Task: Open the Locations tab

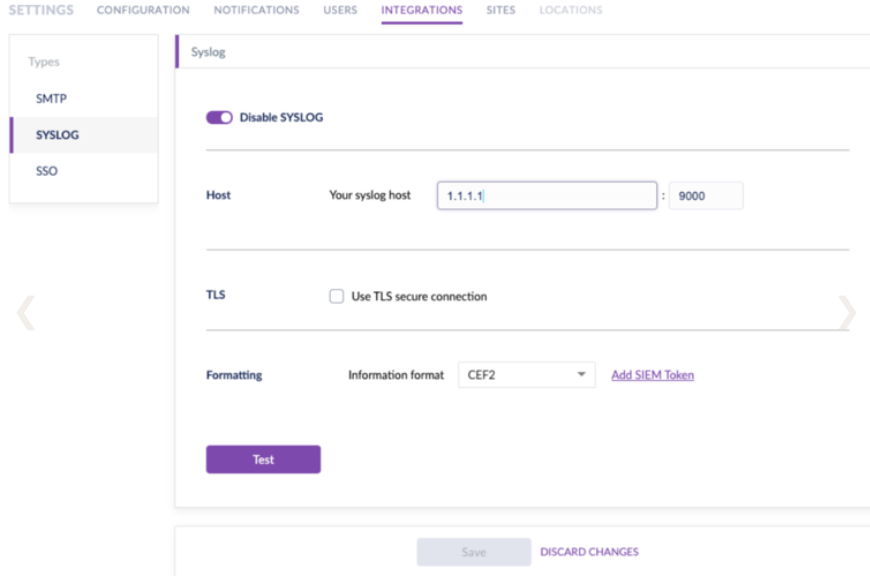Action: (570, 10)
